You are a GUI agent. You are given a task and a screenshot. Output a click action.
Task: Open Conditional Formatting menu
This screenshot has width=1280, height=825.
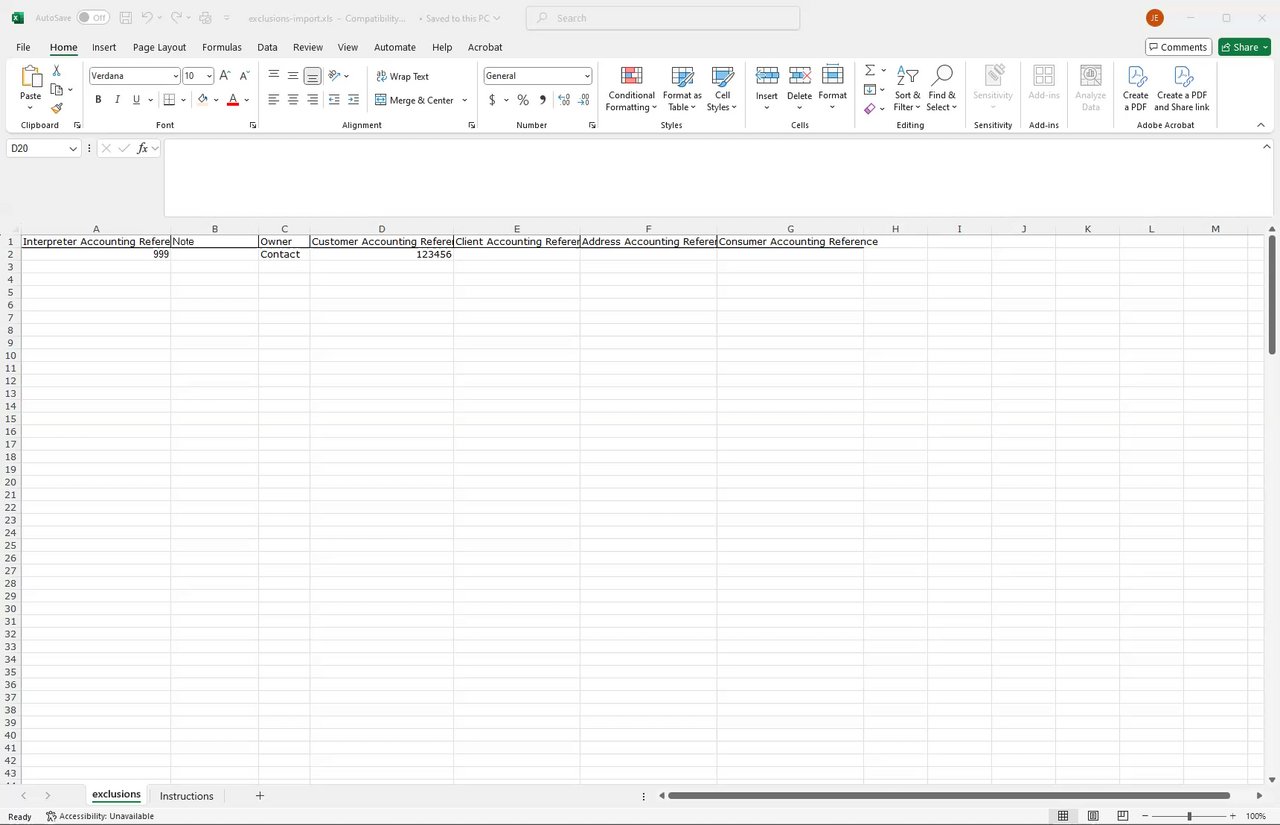[x=631, y=90]
